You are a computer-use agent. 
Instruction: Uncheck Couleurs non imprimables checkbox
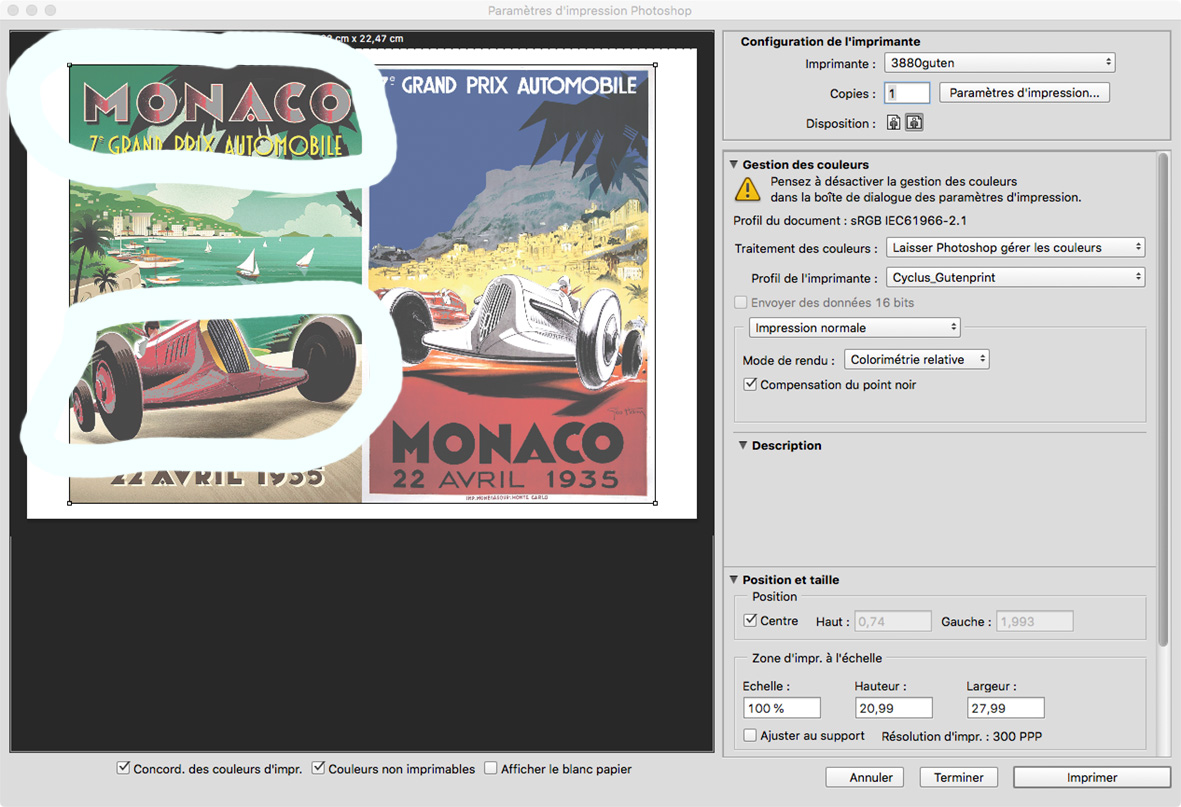tap(319, 769)
